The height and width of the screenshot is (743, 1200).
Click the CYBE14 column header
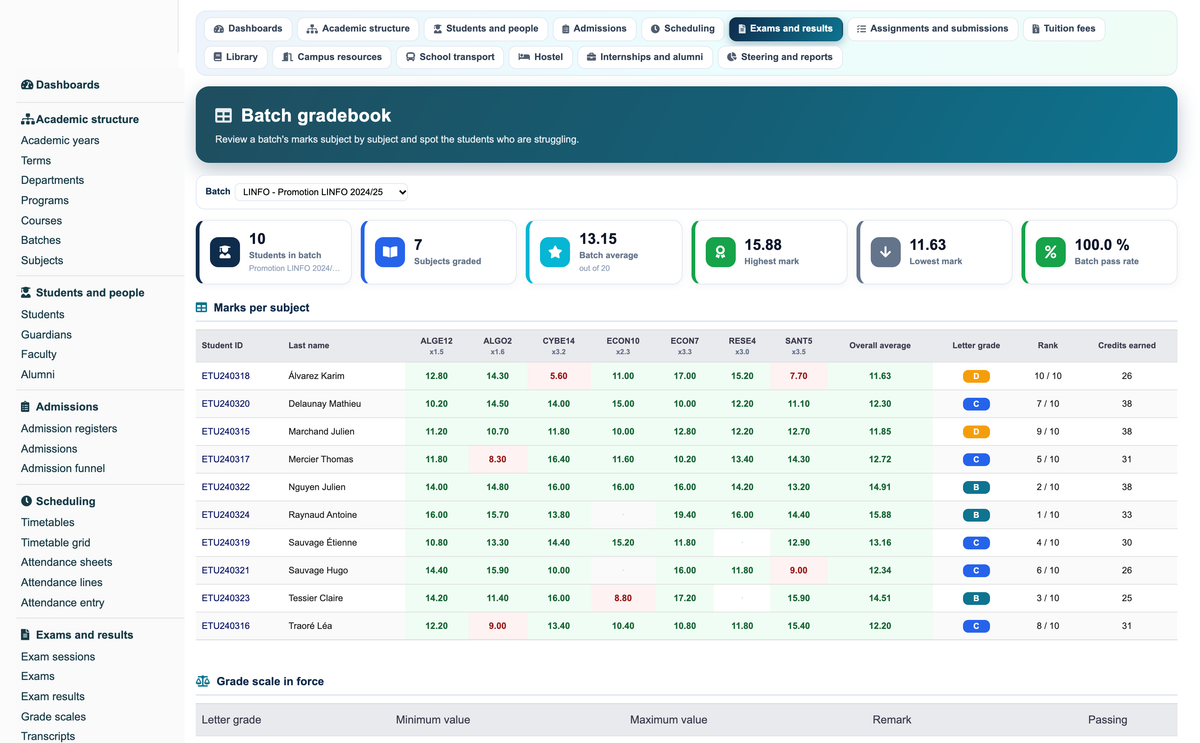click(x=559, y=346)
